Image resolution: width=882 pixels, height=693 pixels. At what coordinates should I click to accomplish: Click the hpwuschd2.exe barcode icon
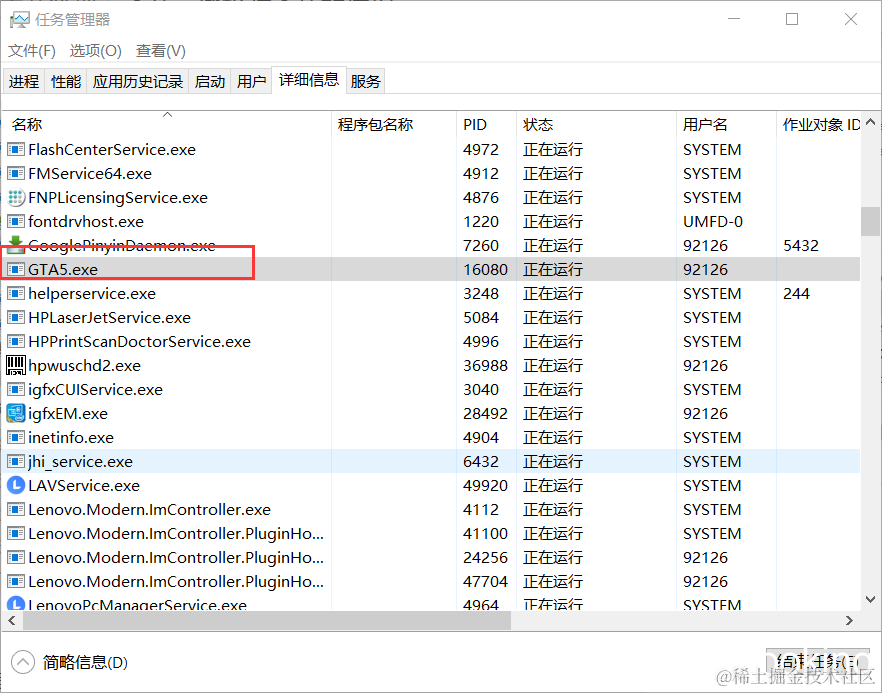point(16,366)
